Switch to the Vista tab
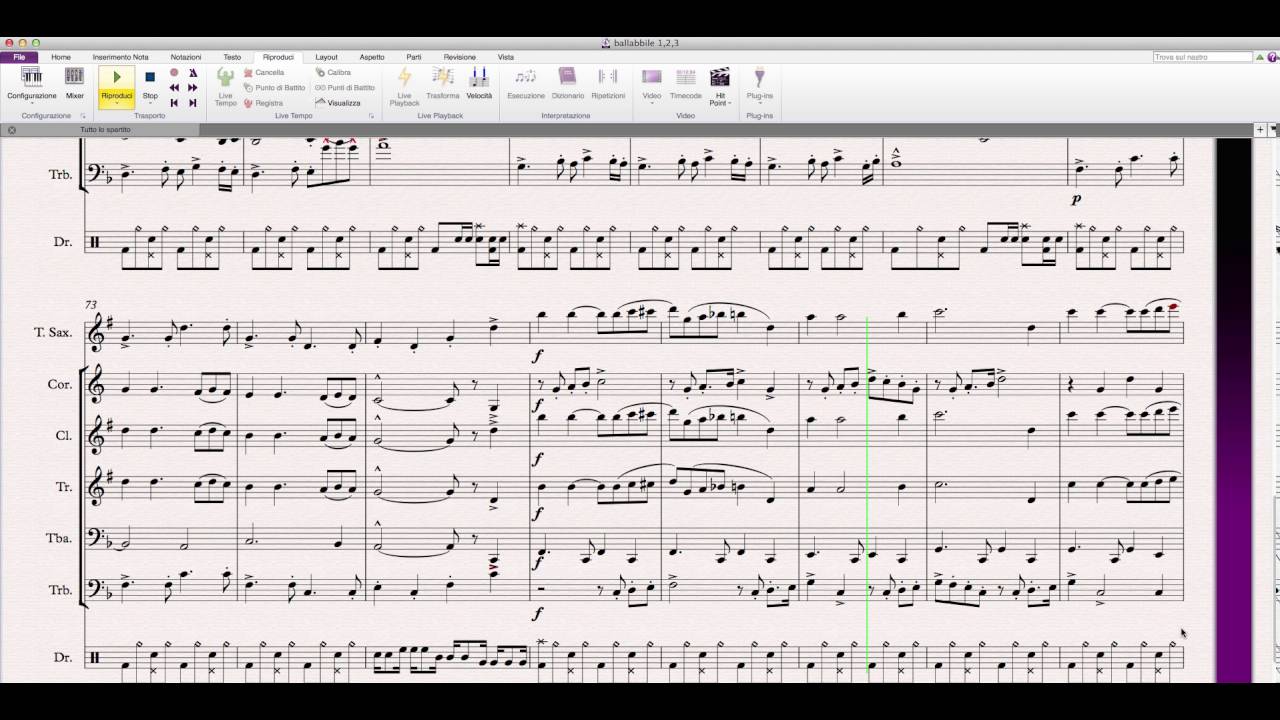This screenshot has height=720, width=1280. tap(506, 57)
